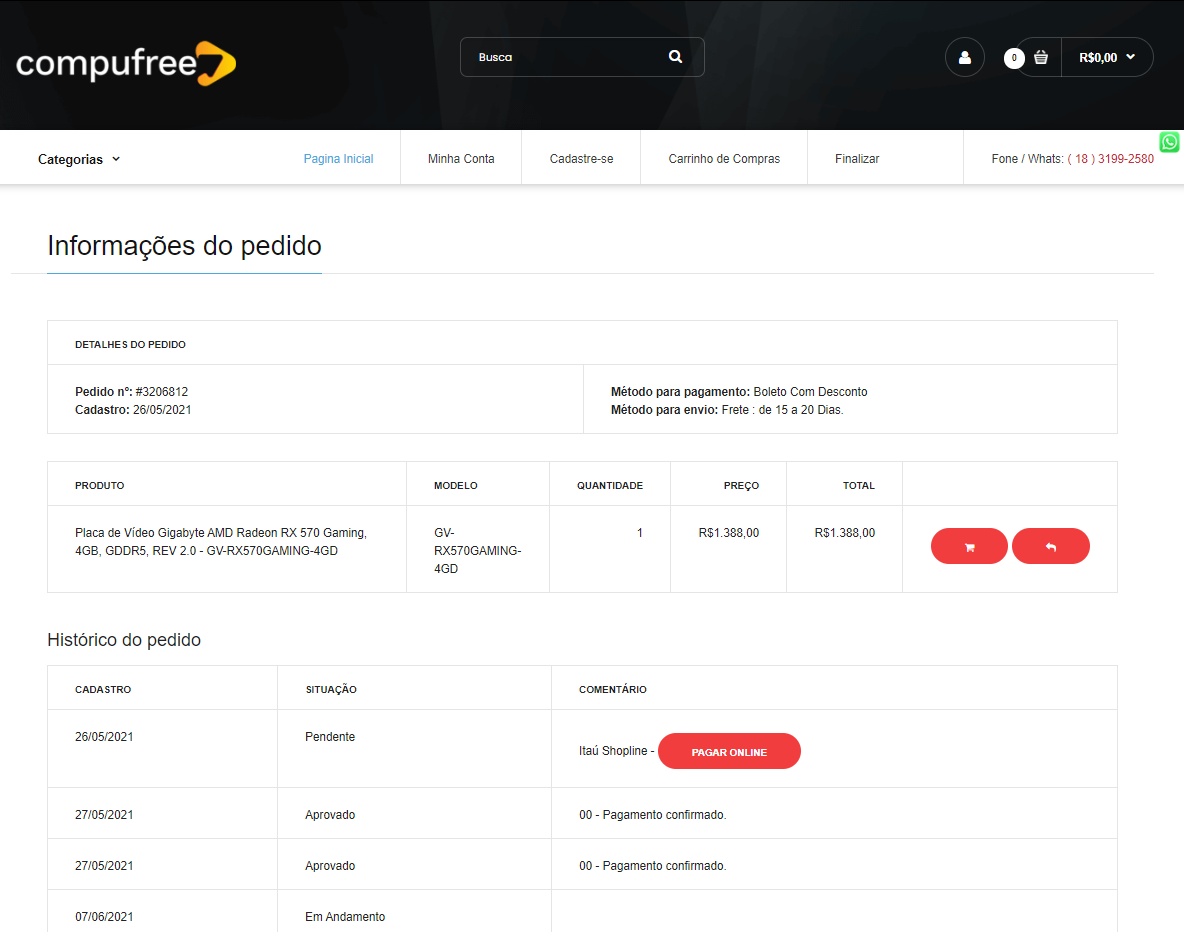Viewport: 1184px width, 932px height.
Task: Click the Placa de Vídeo Gigabyte product name
Action: (x=220, y=542)
